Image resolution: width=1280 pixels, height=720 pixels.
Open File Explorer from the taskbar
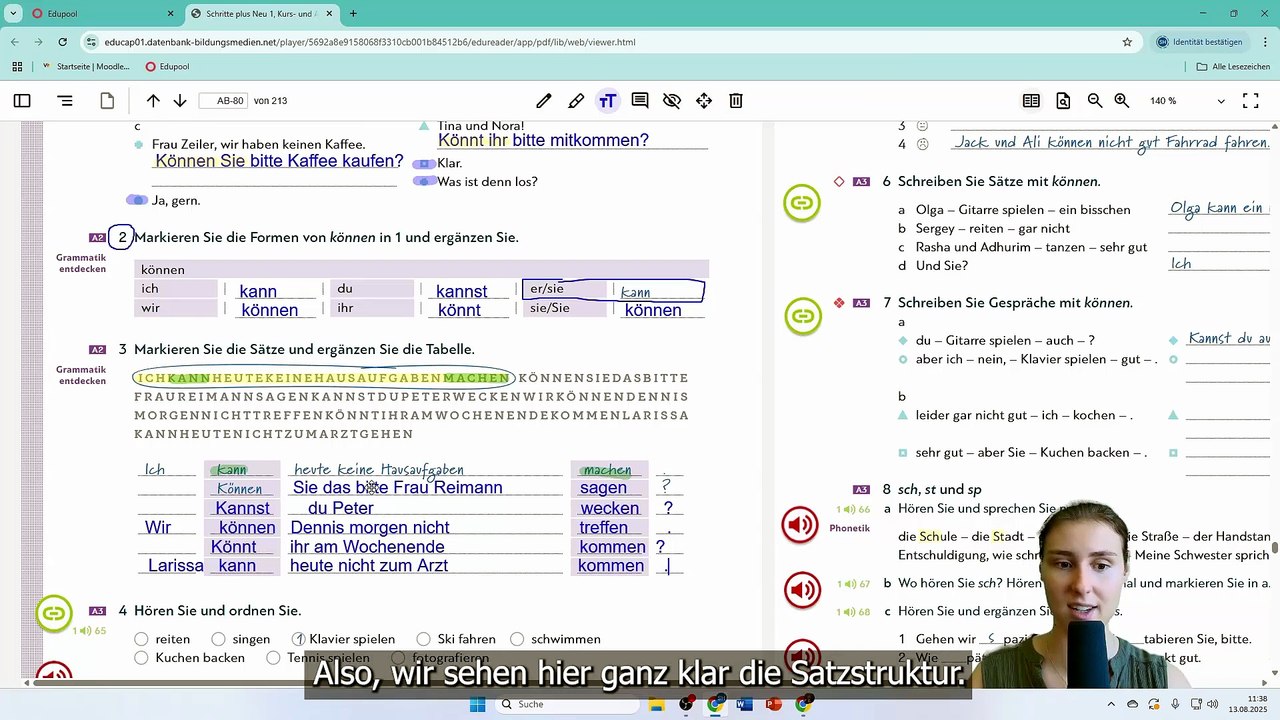tap(657, 704)
